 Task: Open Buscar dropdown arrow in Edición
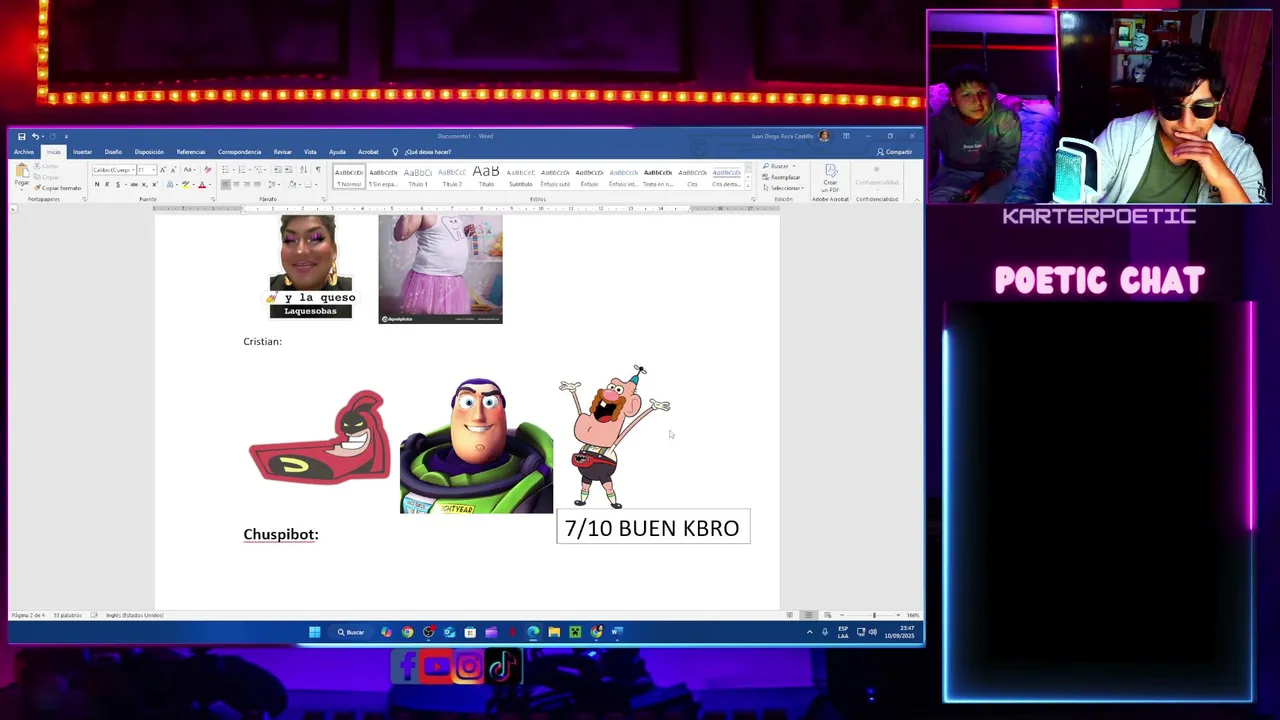793,166
